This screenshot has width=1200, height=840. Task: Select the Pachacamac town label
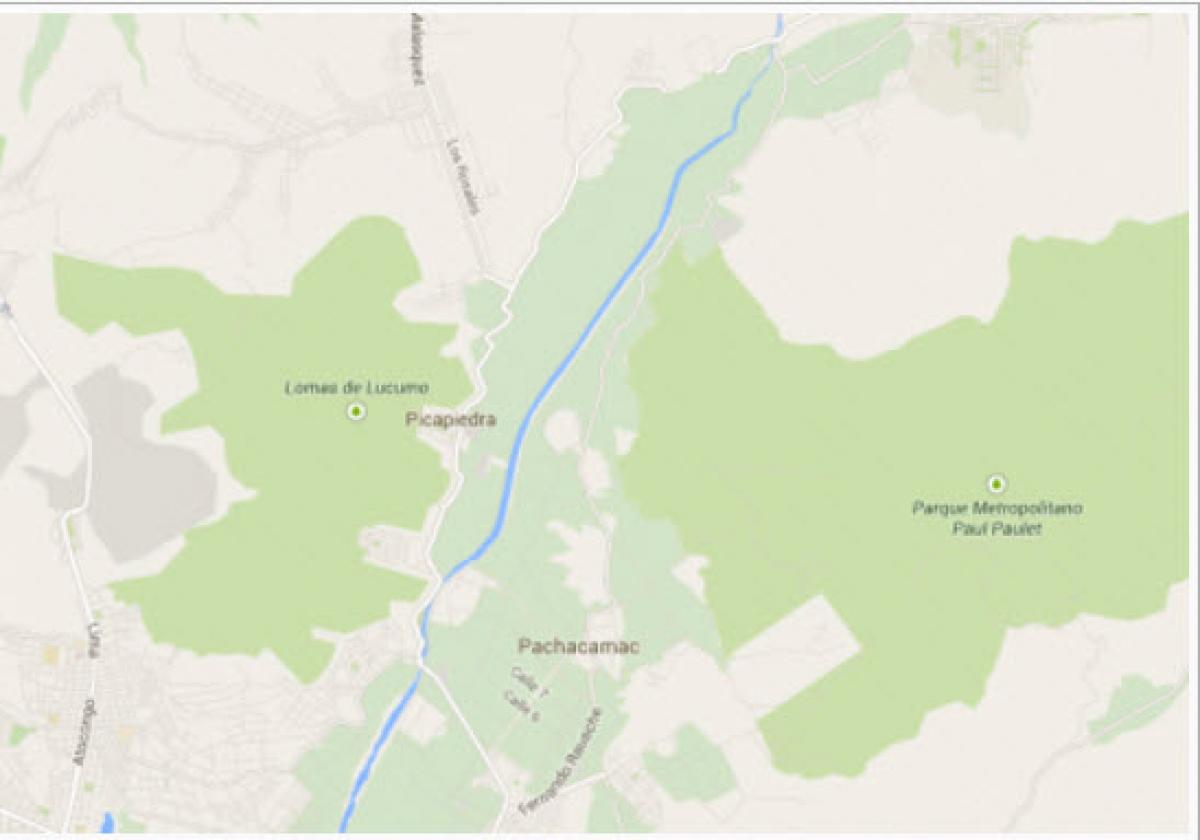point(578,647)
